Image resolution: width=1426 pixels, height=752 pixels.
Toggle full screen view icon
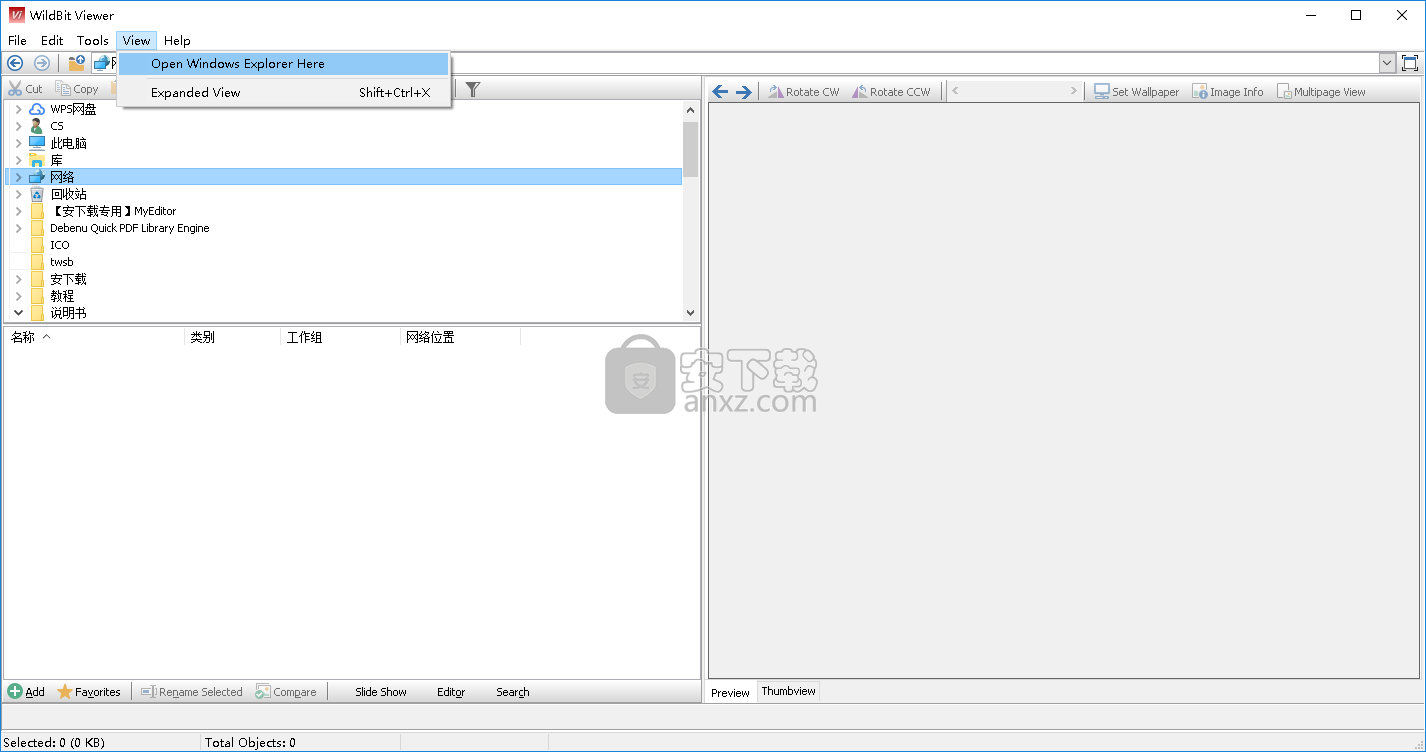pyautogui.click(x=1410, y=63)
